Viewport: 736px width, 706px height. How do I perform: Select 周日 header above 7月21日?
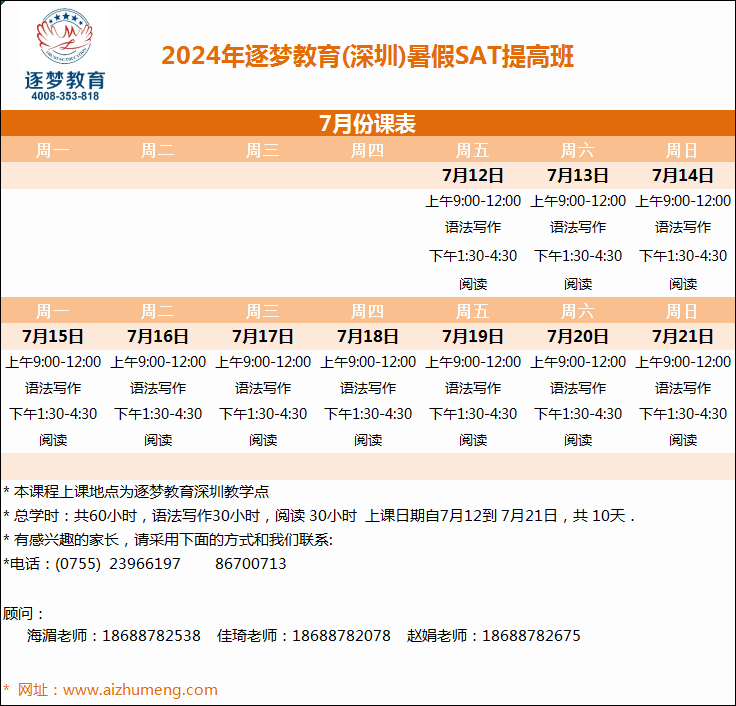pos(683,311)
